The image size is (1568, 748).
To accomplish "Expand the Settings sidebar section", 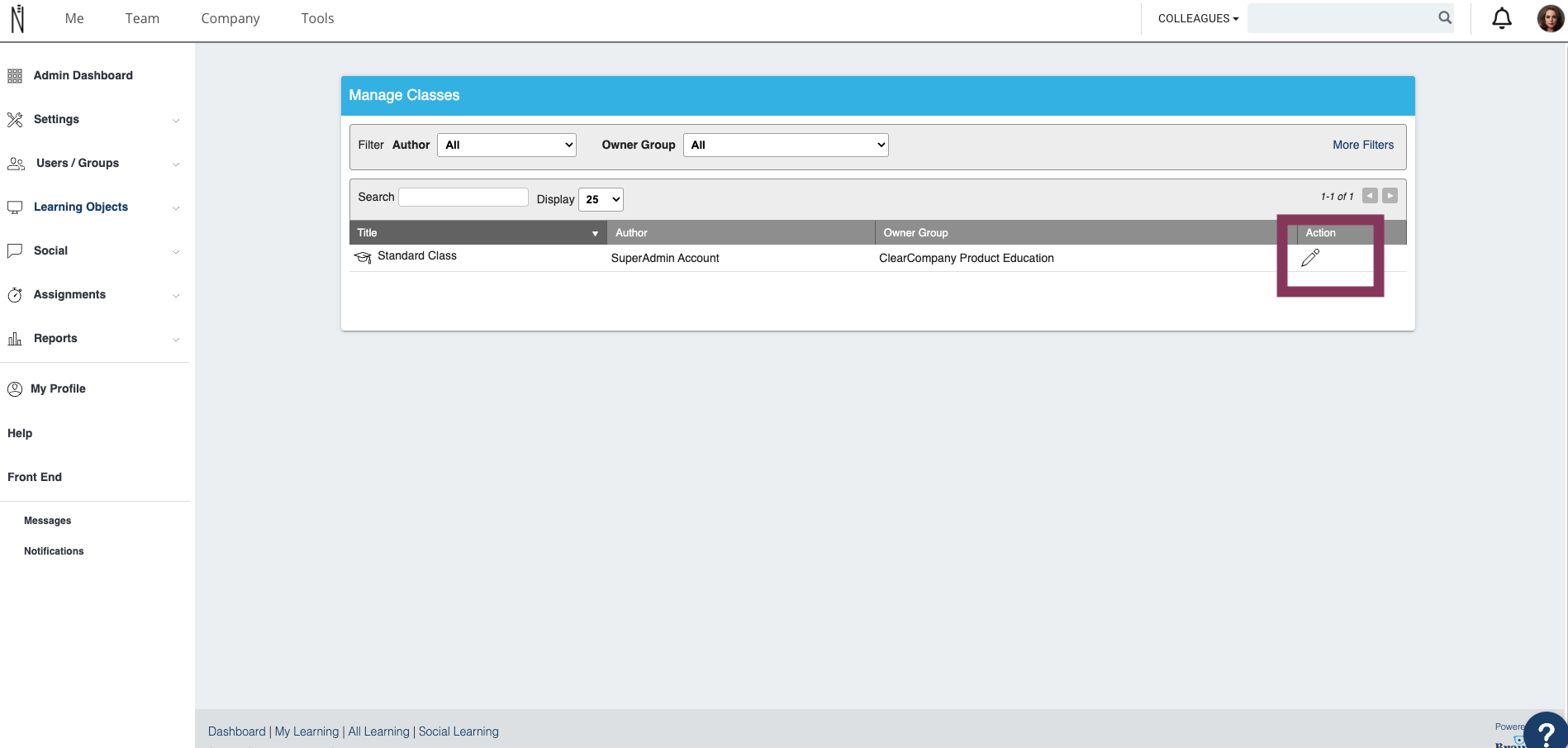I will tap(176, 121).
